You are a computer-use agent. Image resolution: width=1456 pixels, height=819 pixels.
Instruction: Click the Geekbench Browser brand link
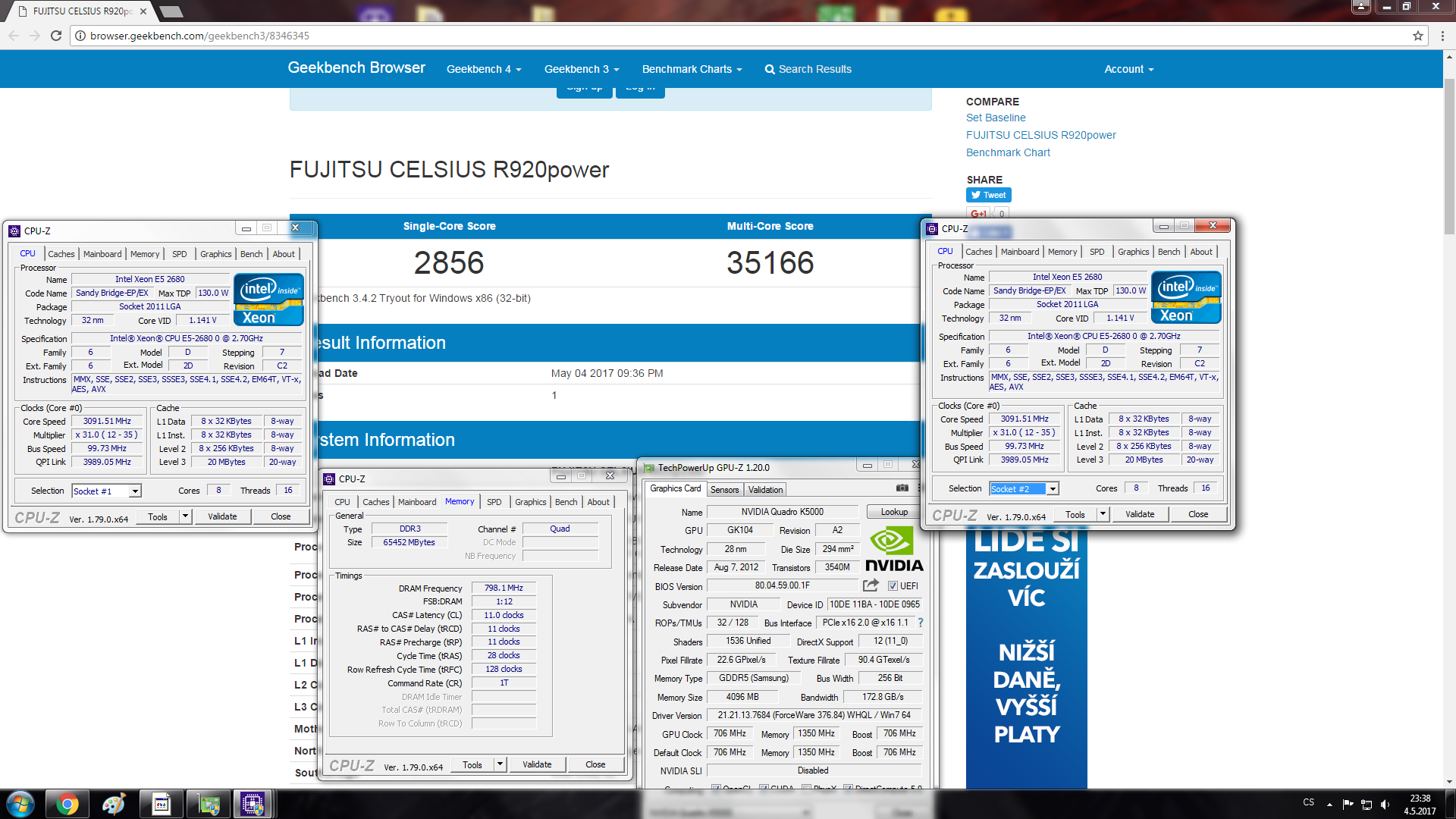coord(356,67)
